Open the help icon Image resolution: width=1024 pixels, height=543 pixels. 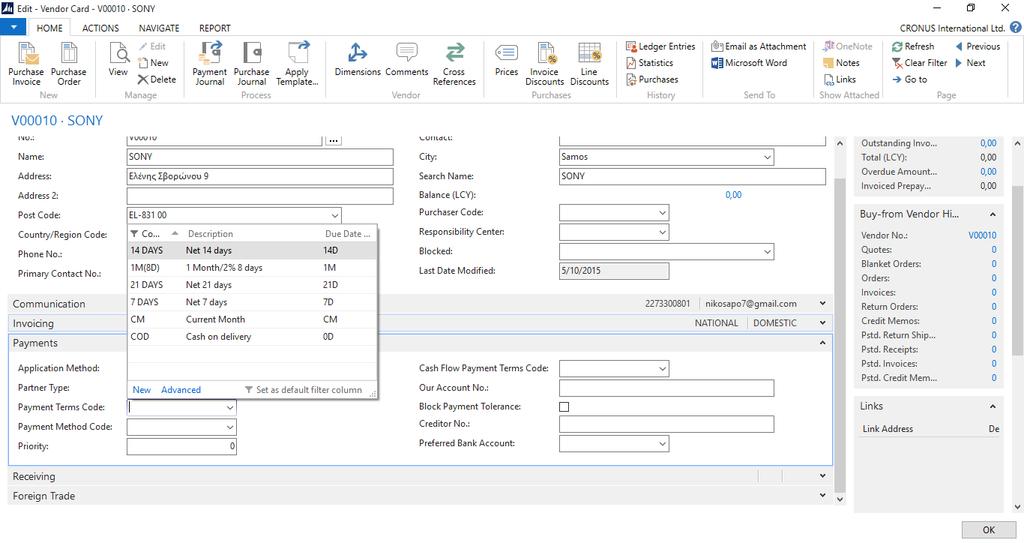(x=1016, y=27)
